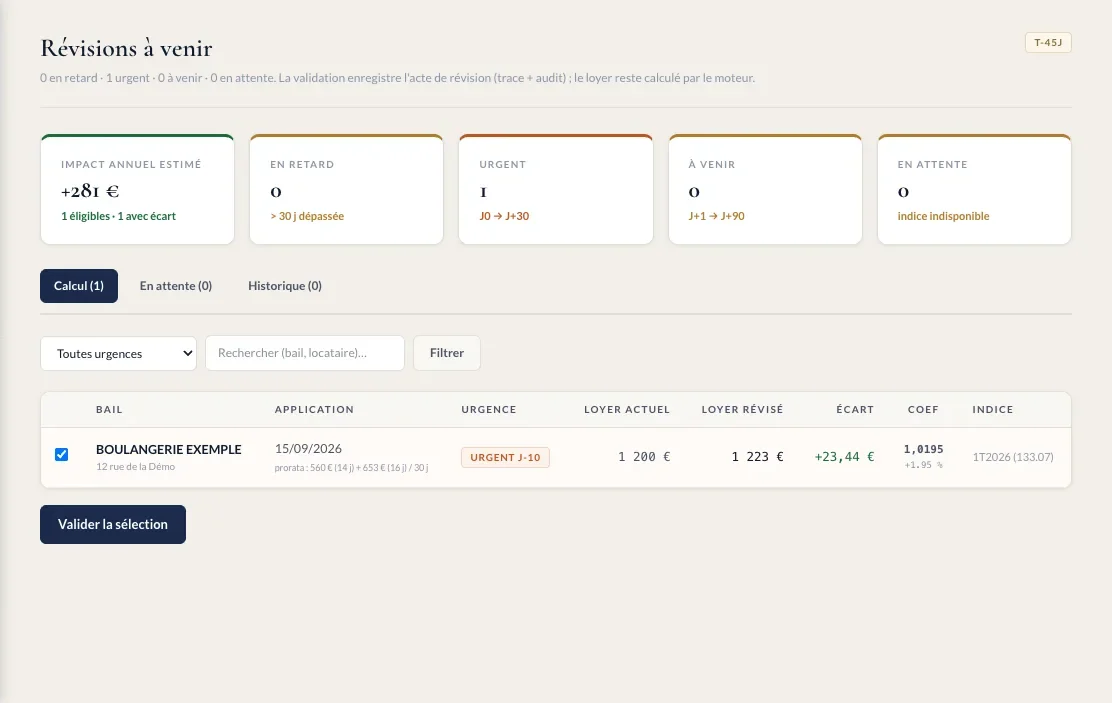This screenshot has height=703, width=1112.
Task: Click the 1 200 € current rent
Action: coord(644,457)
